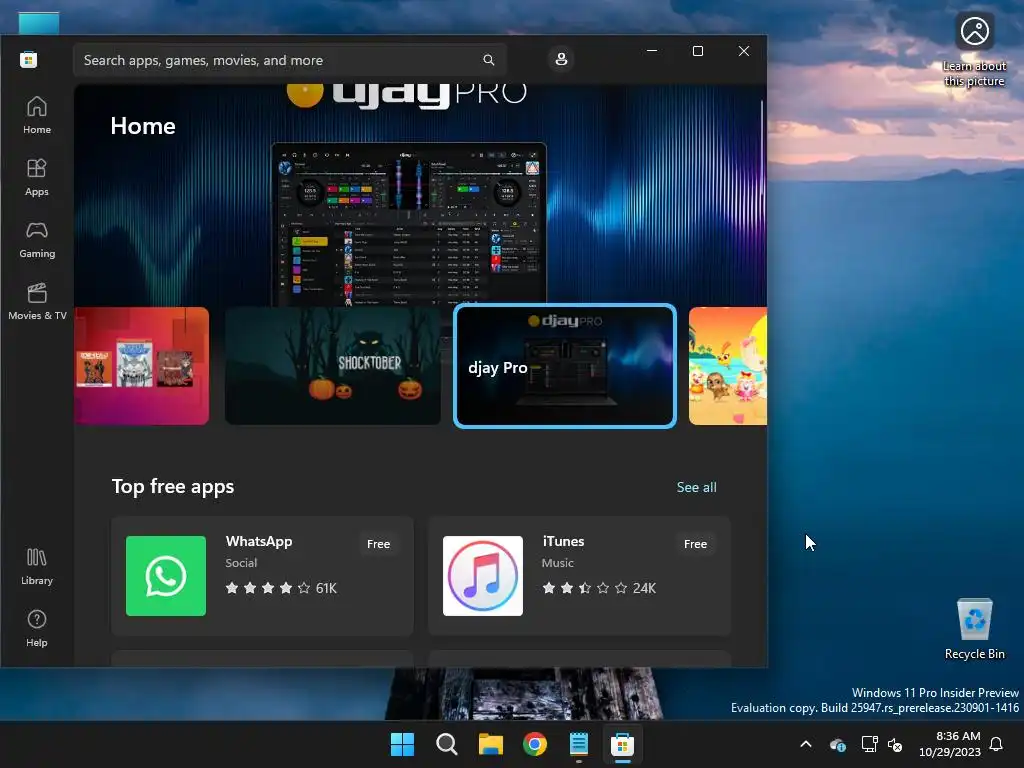Open the Home section in the sidebar
This screenshot has width=1024, height=768.
(37, 115)
